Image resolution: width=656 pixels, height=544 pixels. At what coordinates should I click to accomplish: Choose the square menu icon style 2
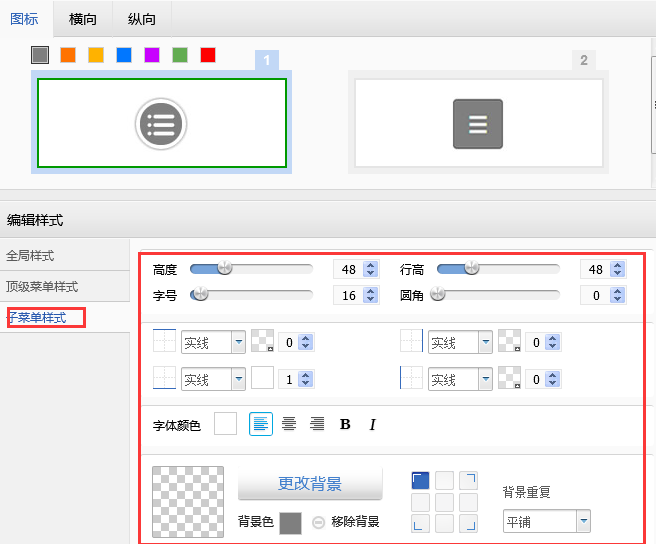pos(478,124)
